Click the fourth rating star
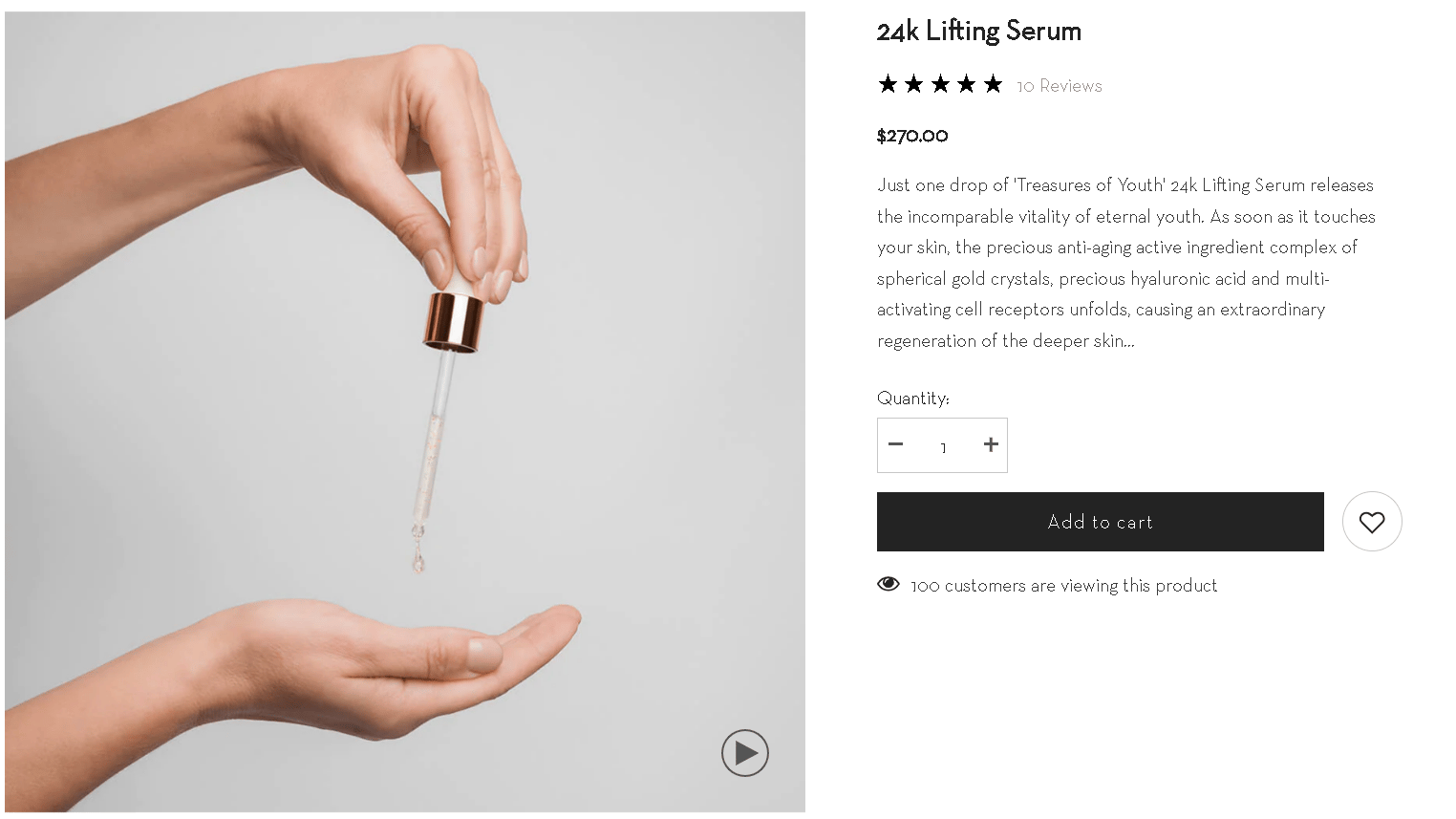 pyautogui.click(x=967, y=84)
